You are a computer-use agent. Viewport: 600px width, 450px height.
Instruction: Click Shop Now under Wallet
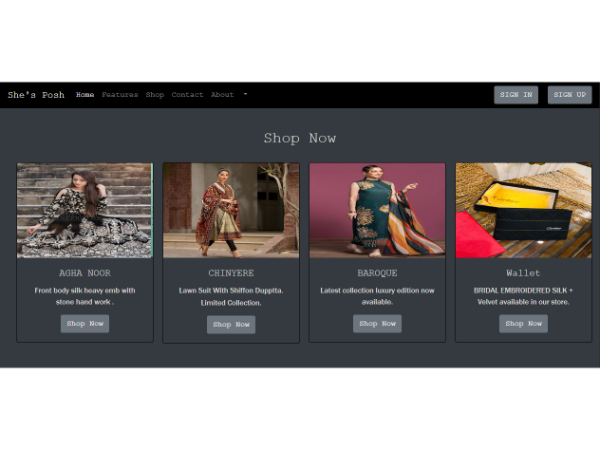tap(523, 324)
